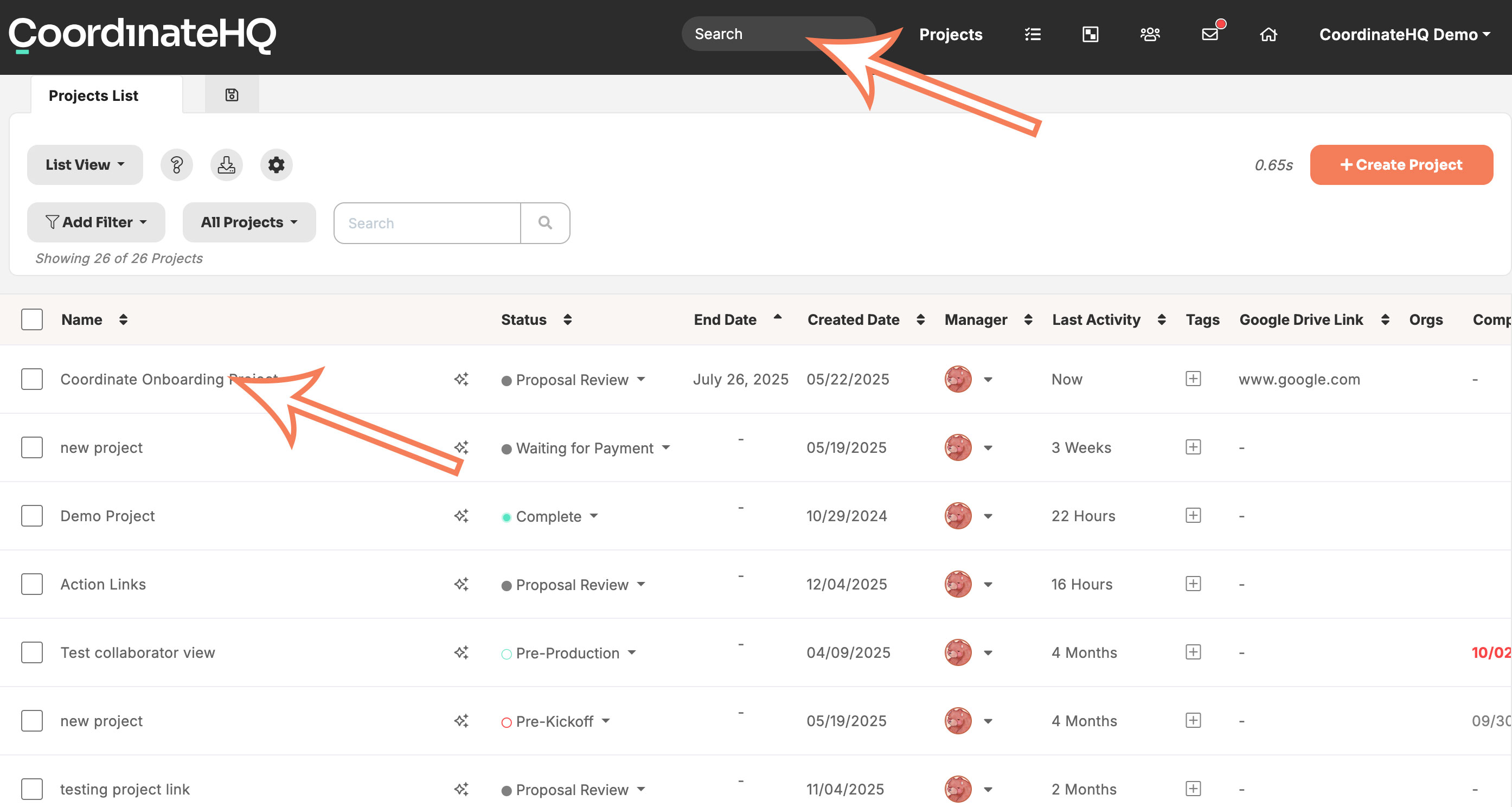Image resolution: width=1512 pixels, height=807 pixels.
Task: Open the CoordinateHQ Demo account menu
Action: (x=1405, y=35)
